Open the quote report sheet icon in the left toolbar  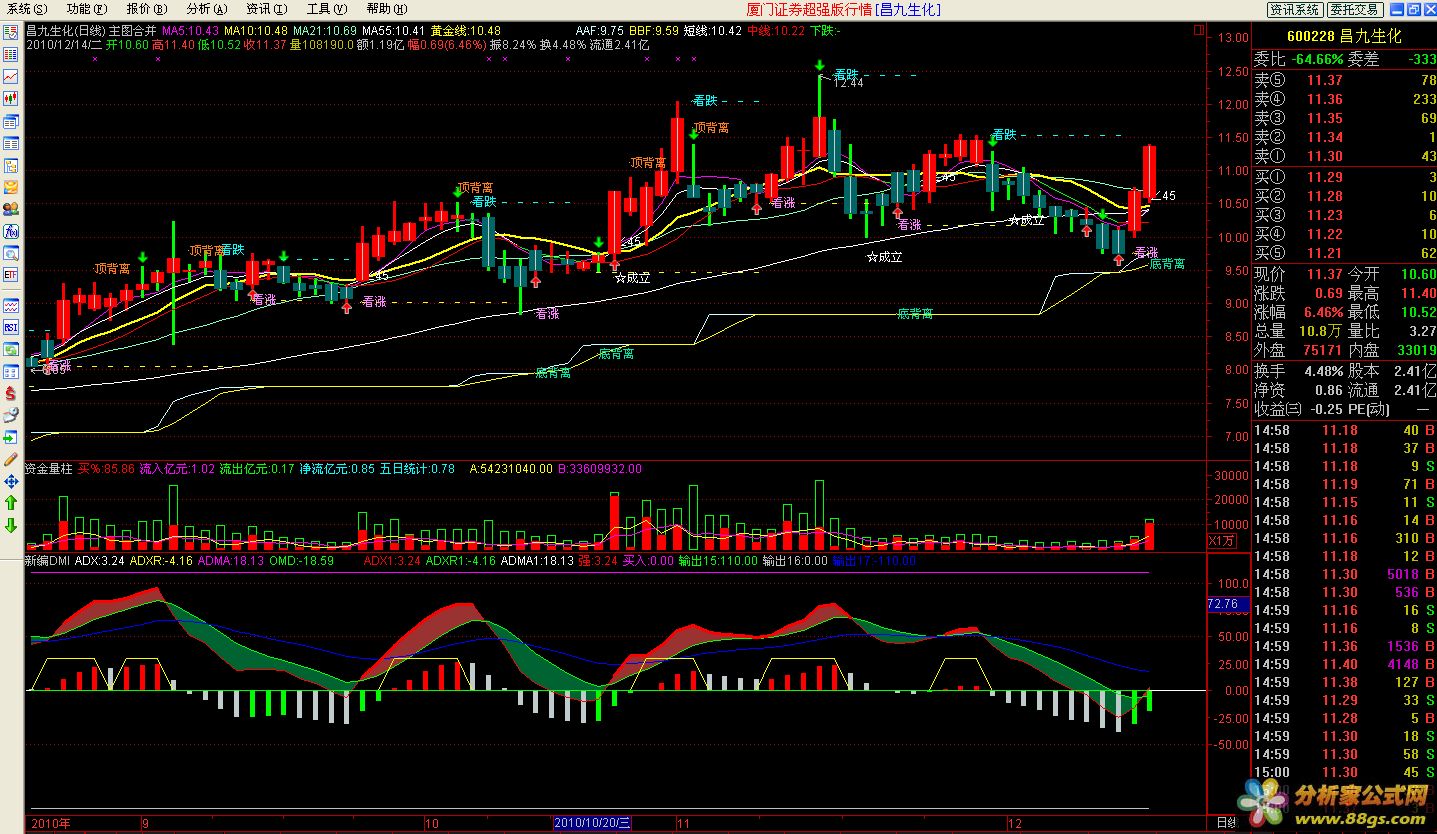(x=11, y=32)
